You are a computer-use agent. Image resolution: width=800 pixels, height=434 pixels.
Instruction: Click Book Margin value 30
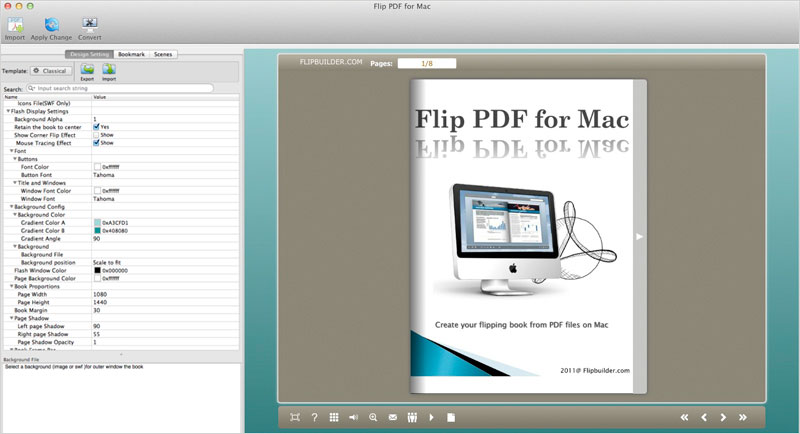tap(96, 310)
